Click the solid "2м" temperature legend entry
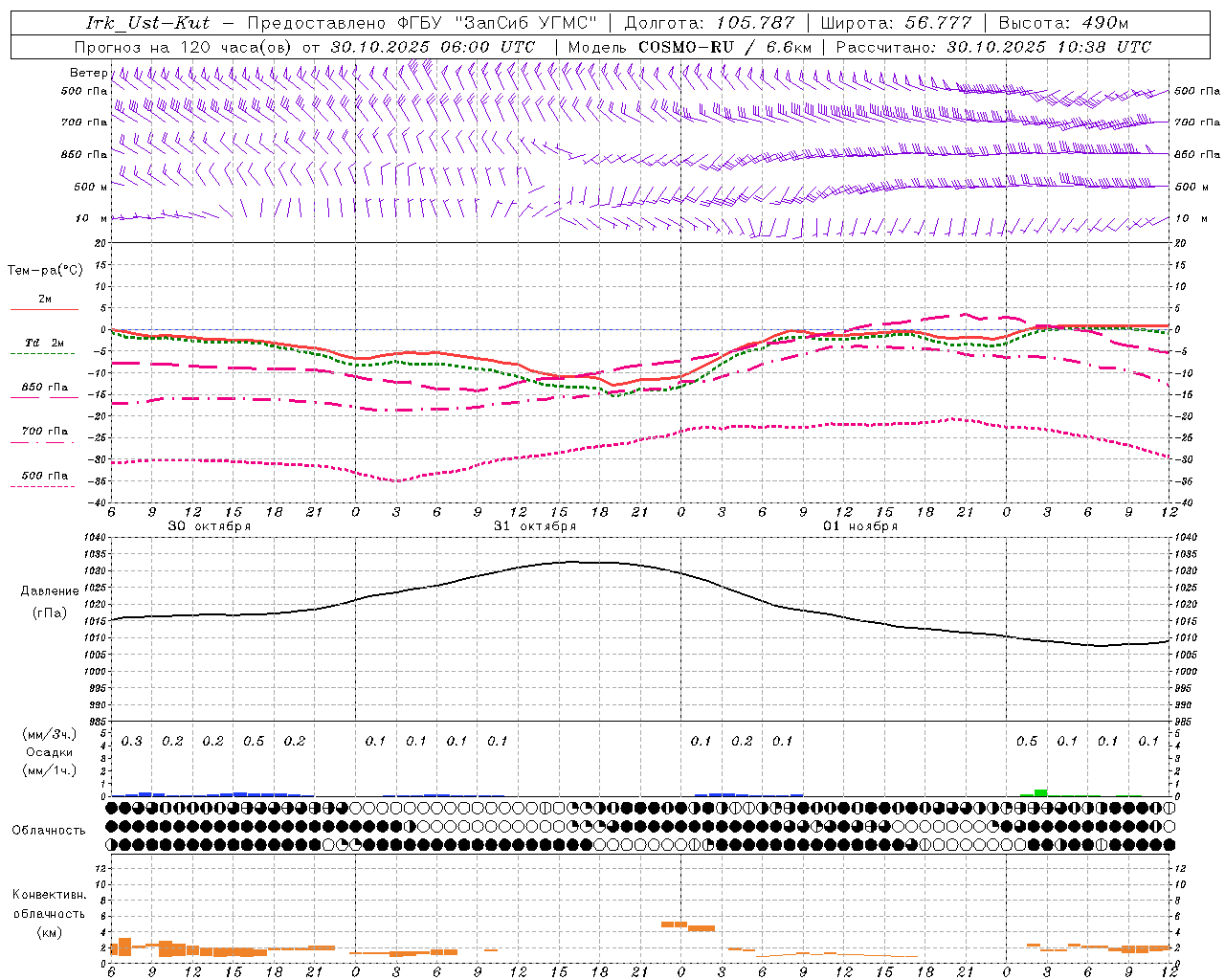 (44, 300)
